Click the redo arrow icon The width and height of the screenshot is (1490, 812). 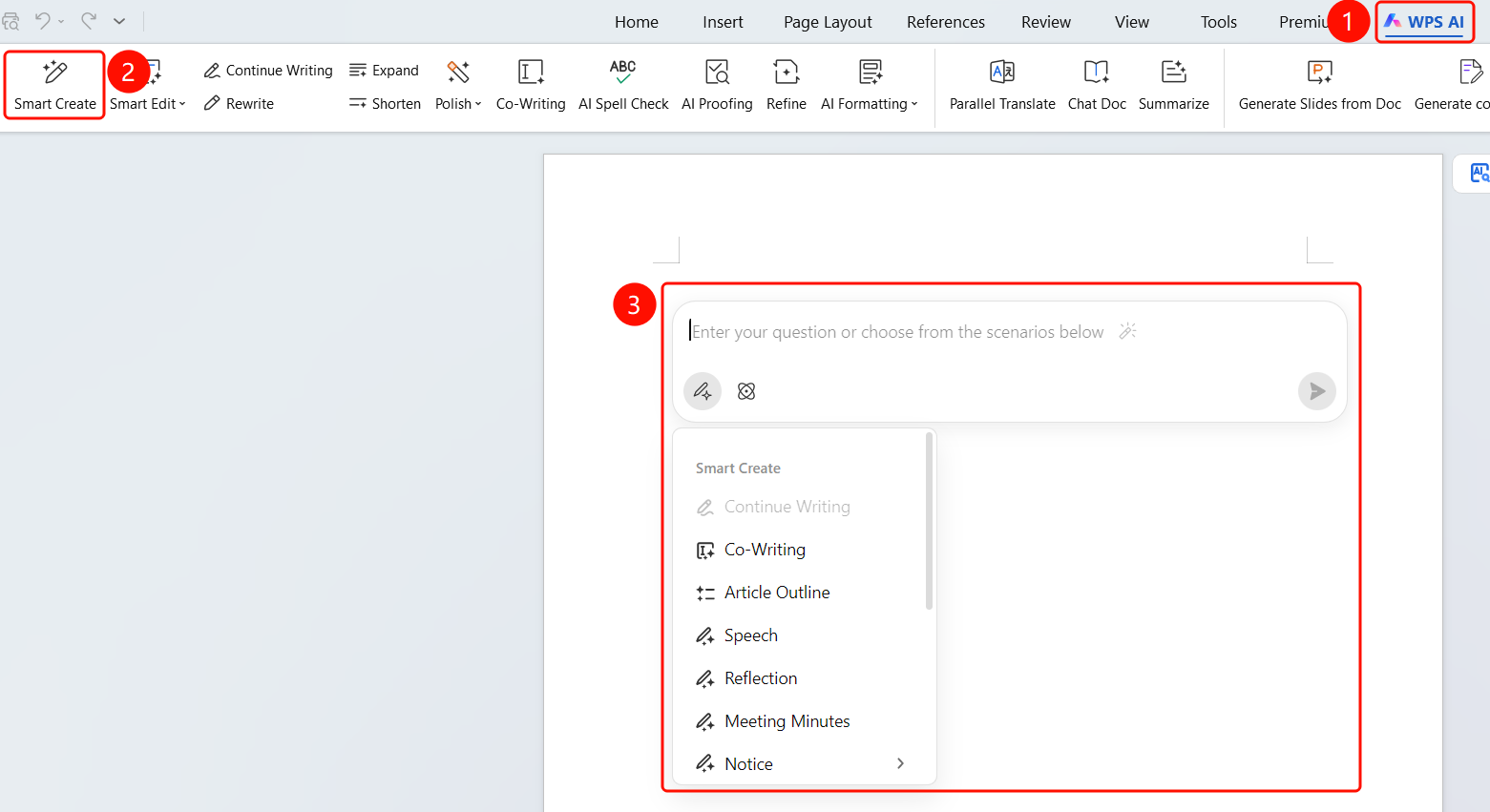click(88, 20)
